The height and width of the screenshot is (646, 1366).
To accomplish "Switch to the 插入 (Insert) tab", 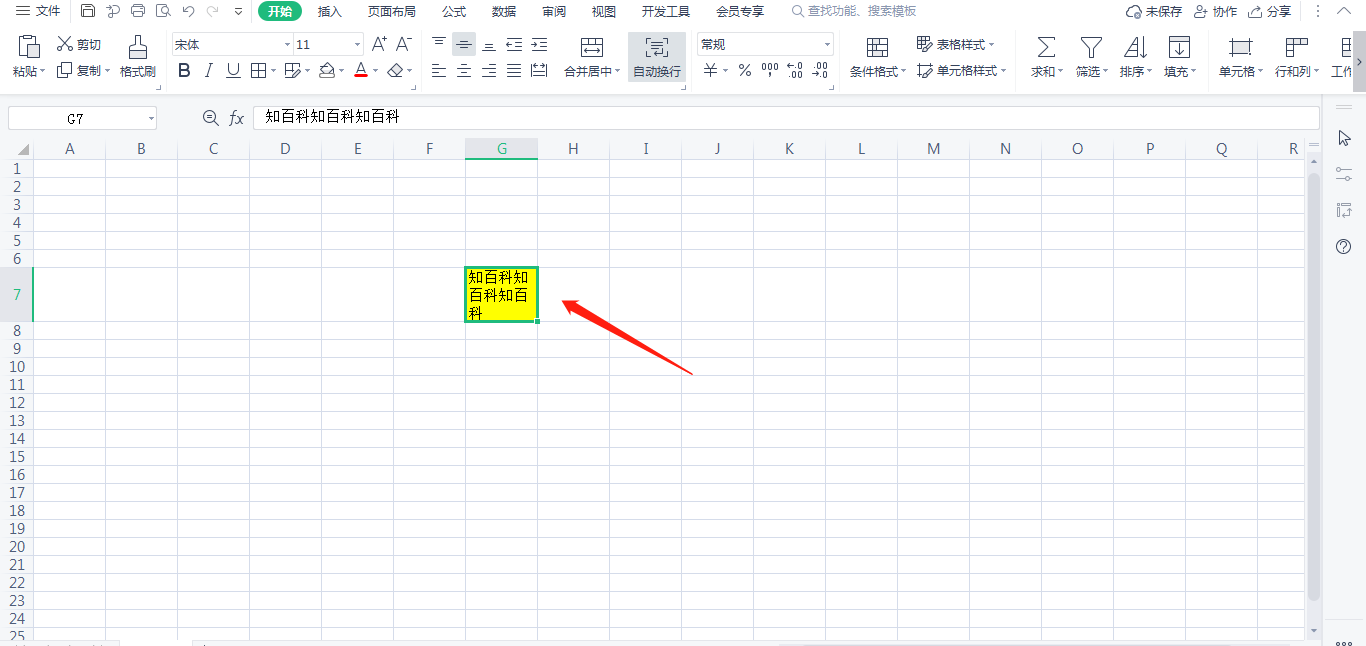I will pos(329,11).
